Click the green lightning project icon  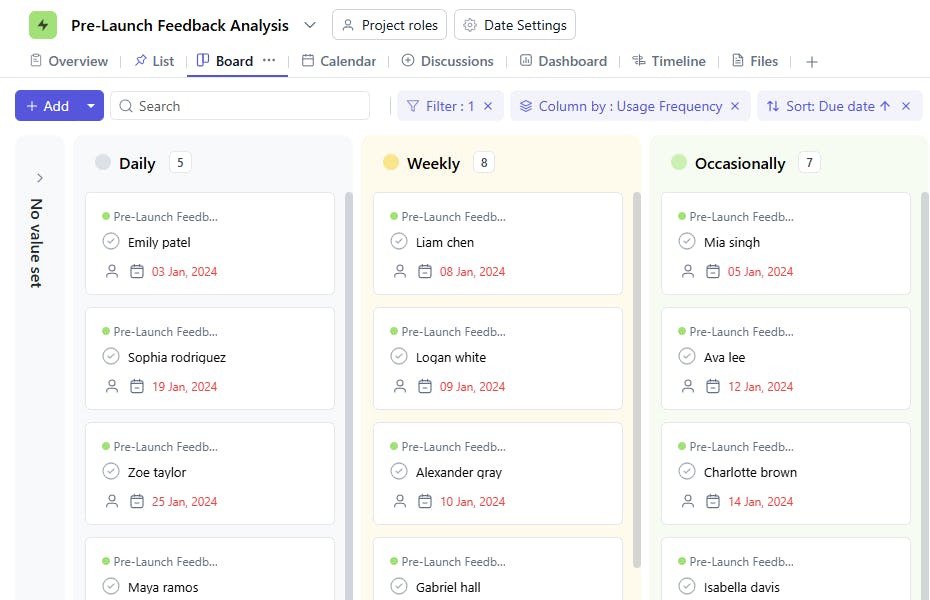pos(43,25)
